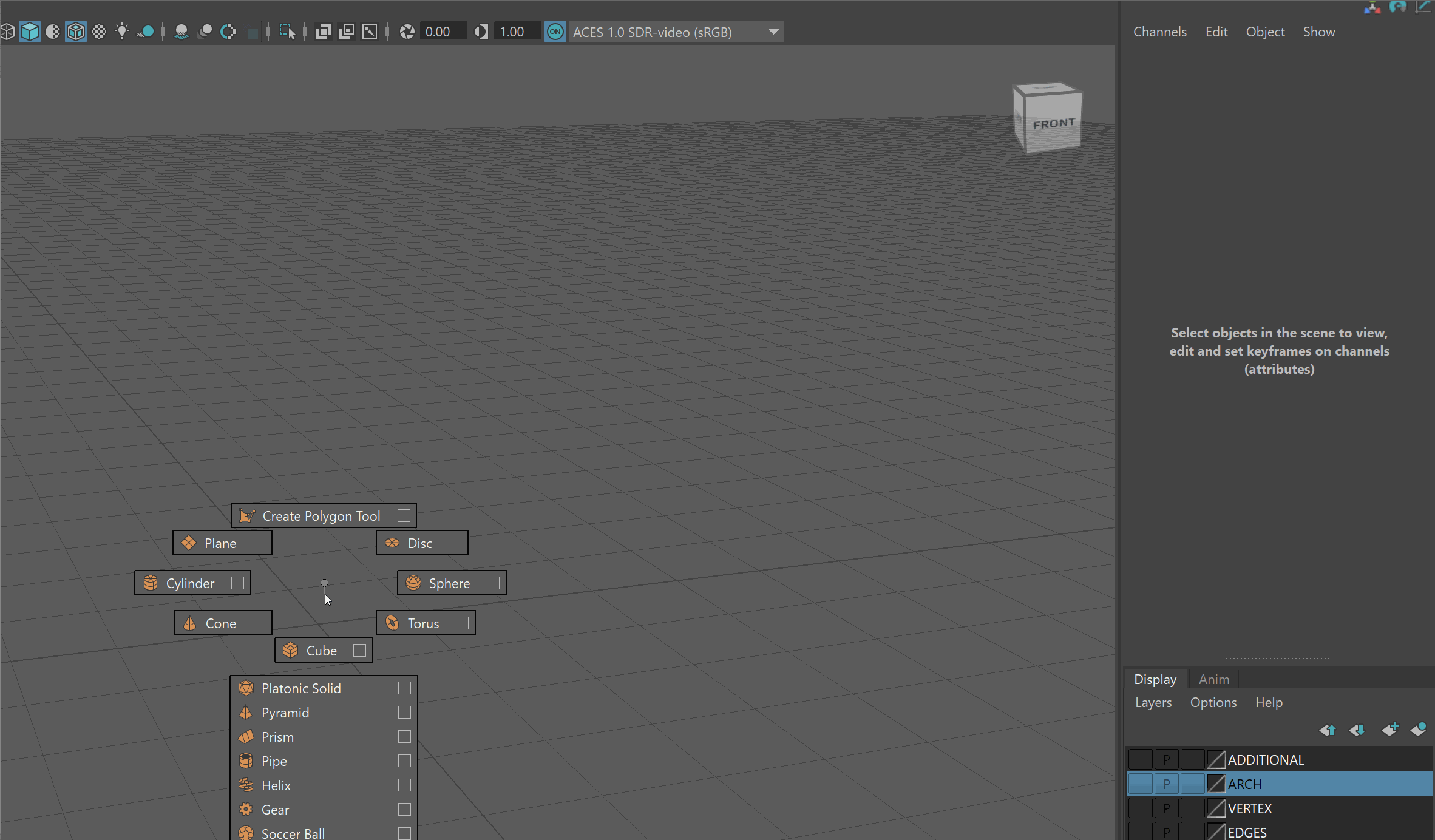Image resolution: width=1435 pixels, height=840 pixels.
Task: Click the Create Polygon Tool entry
Action: (x=321, y=516)
